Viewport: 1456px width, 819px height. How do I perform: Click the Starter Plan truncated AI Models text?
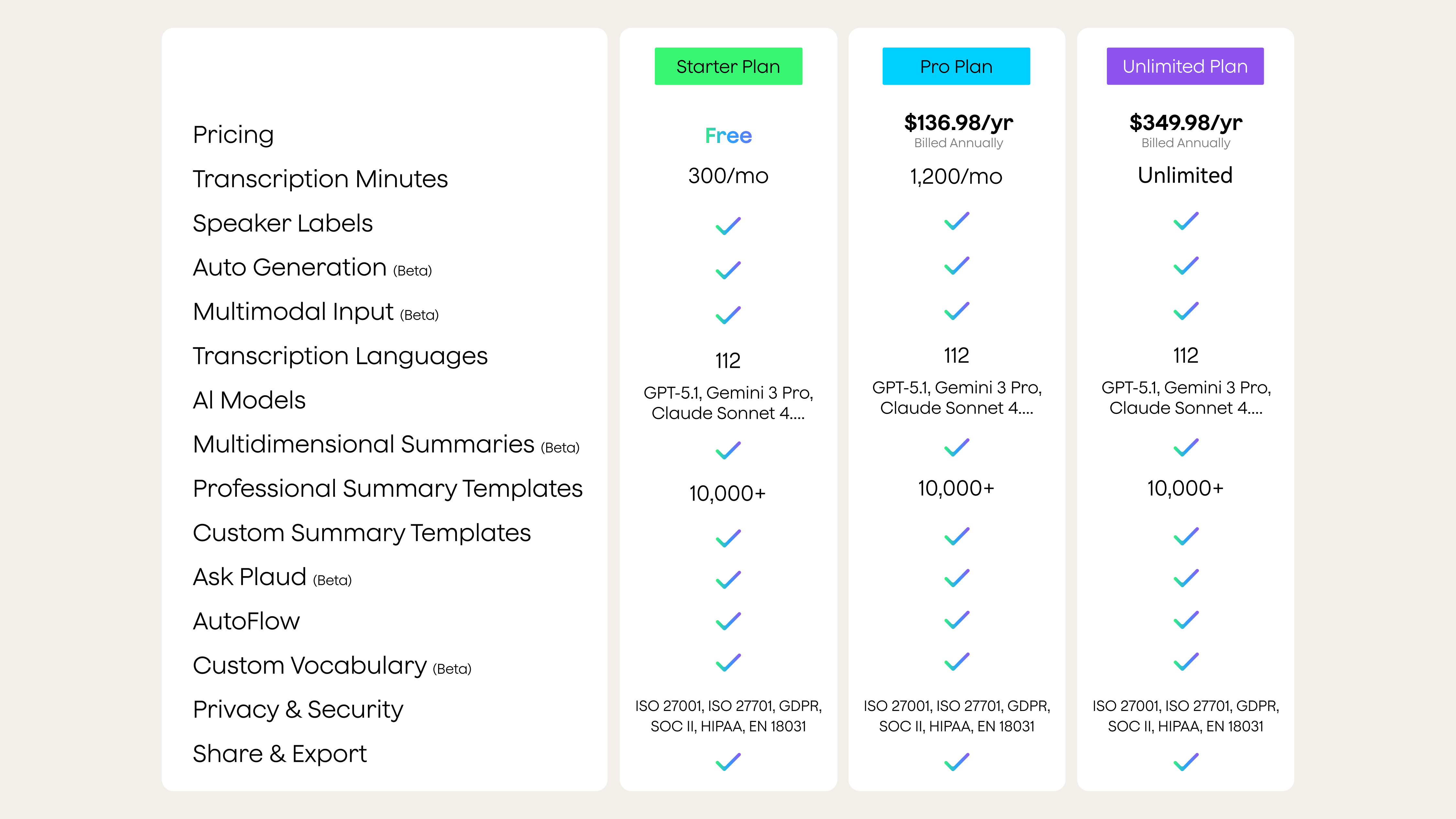coord(728,403)
